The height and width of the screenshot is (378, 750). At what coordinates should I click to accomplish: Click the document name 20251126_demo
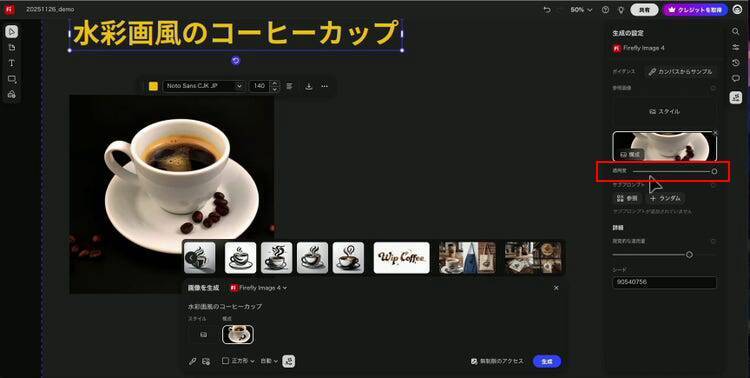click(50, 10)
